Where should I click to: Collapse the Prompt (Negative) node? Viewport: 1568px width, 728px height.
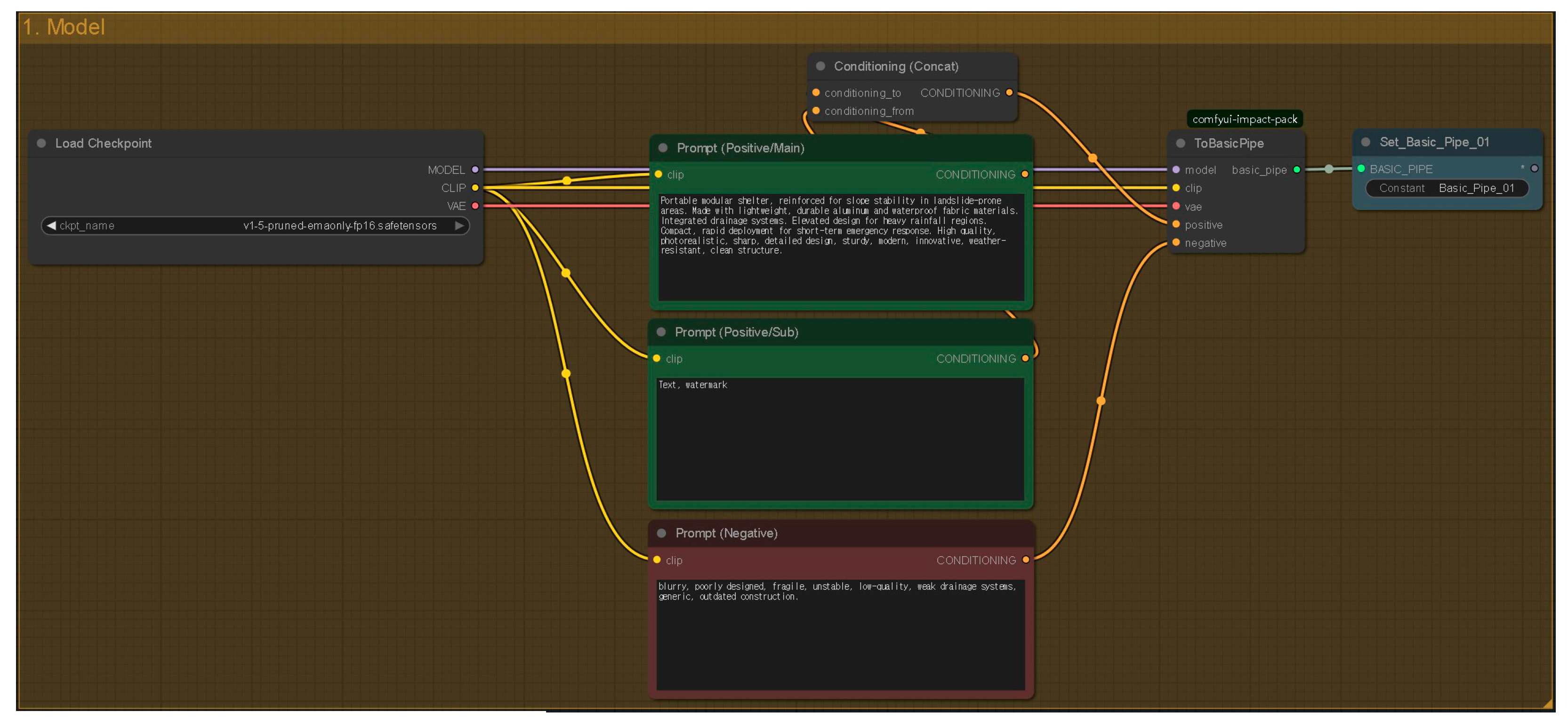coord(662,534)
